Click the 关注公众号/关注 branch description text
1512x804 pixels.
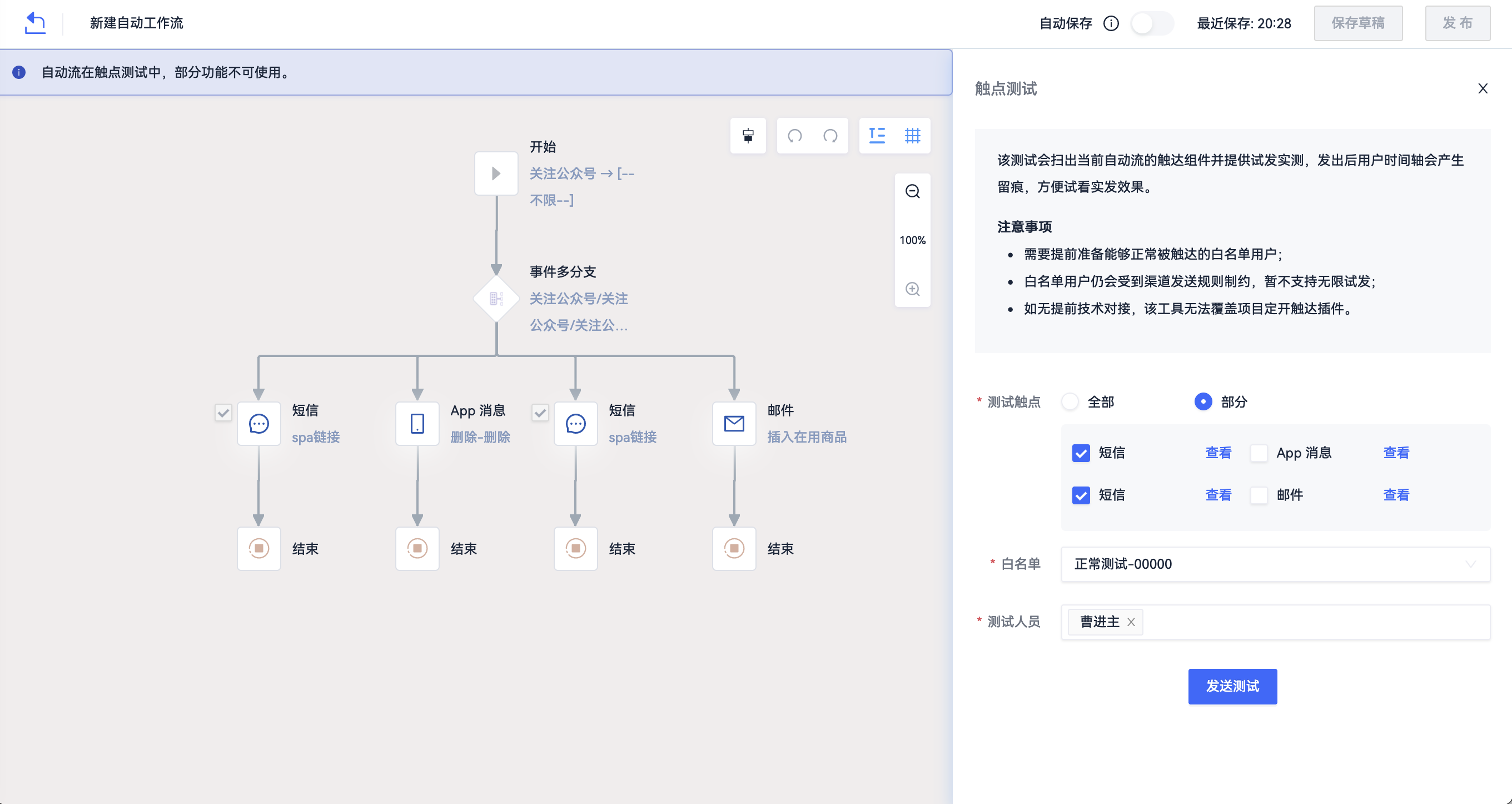[579, 312]
